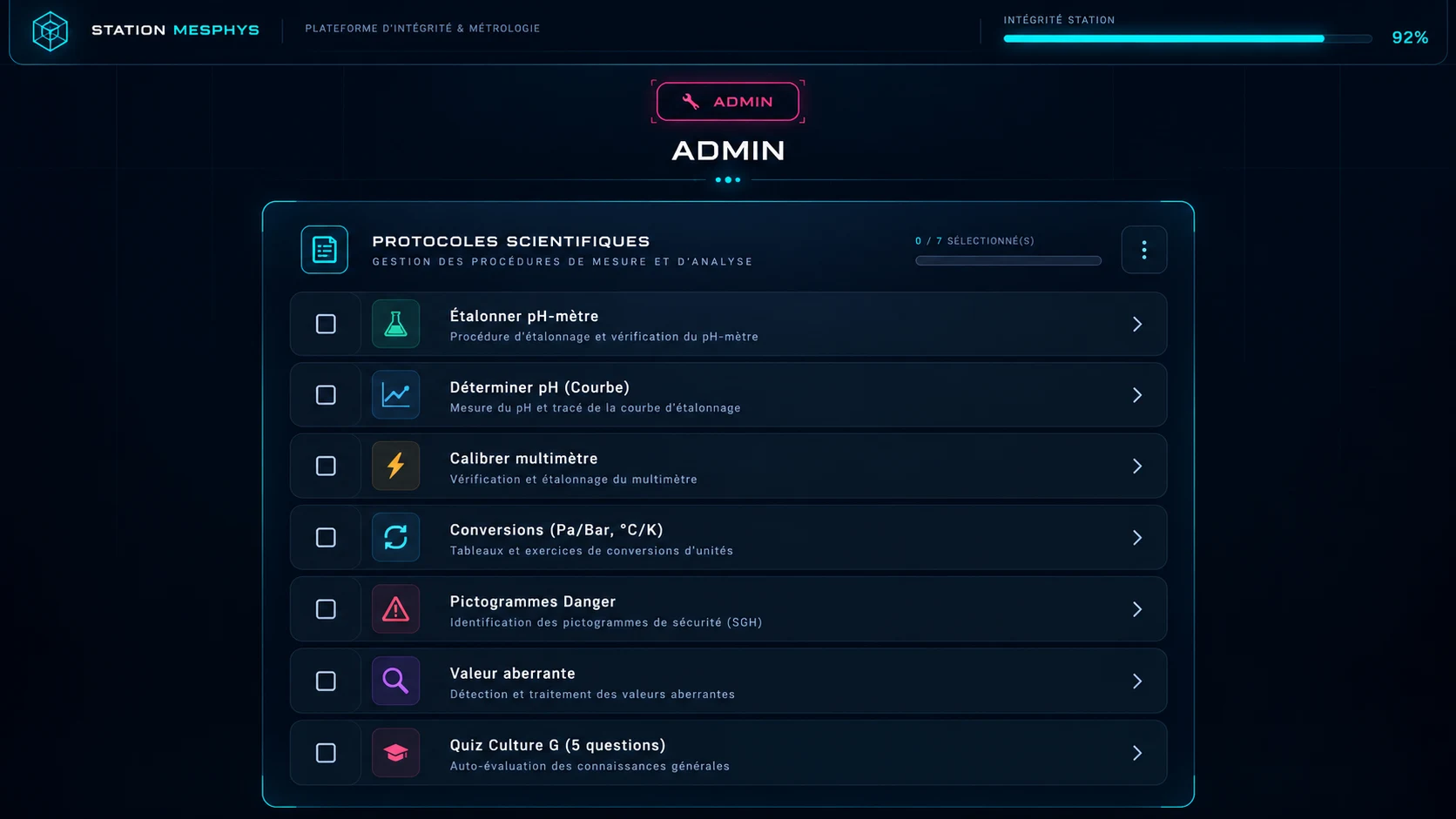Expand Valeur aberrante using right chevron
The height and width of the screenshot is (819, 1456).
(x=1137, y=681)
